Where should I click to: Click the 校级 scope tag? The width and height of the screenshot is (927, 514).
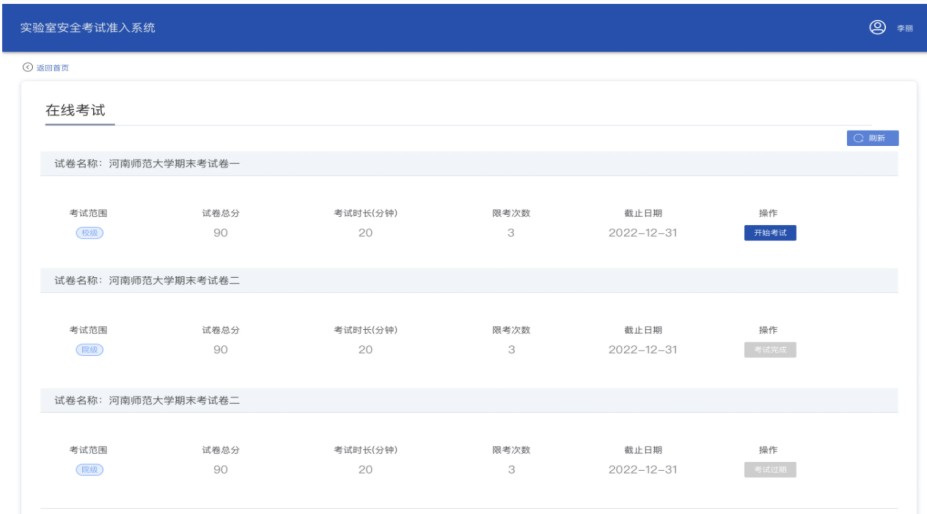pyautogui.click(x=89, y=233)
